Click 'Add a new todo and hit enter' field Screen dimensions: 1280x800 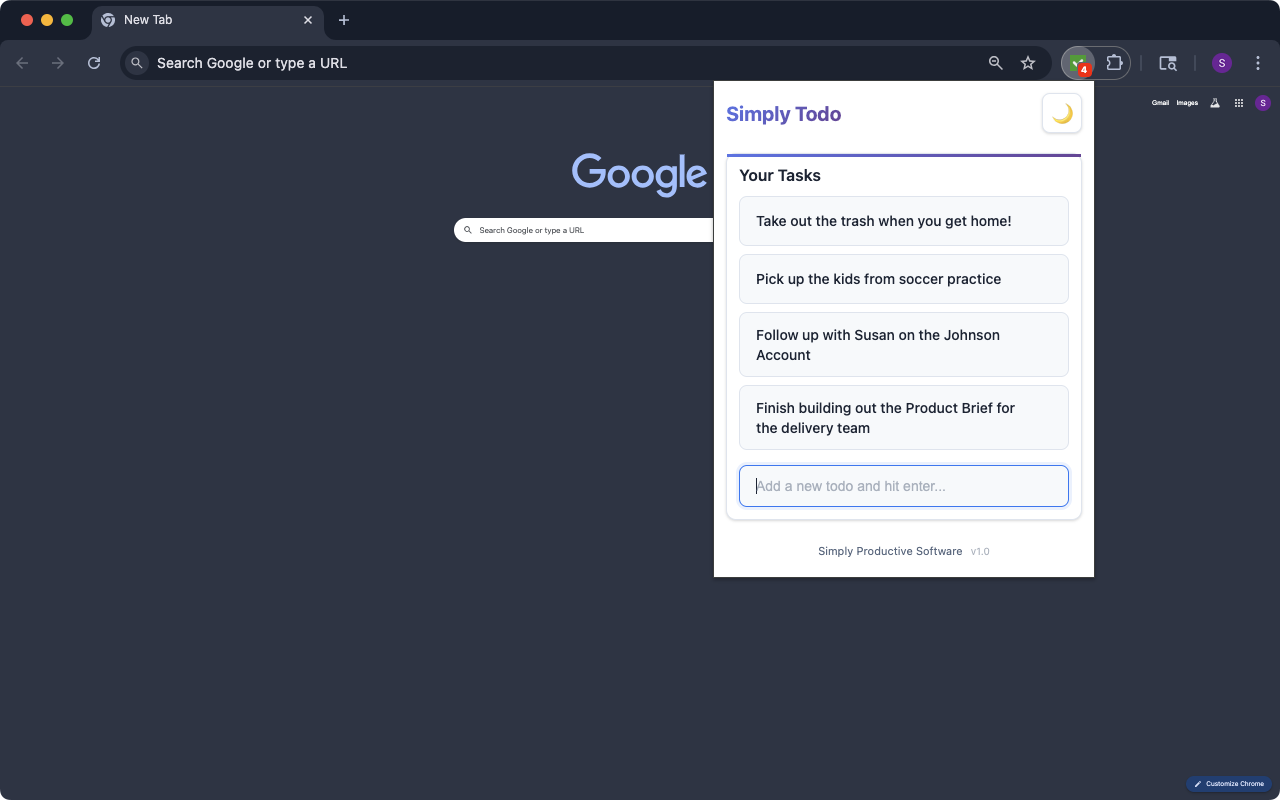click(904, 486)
